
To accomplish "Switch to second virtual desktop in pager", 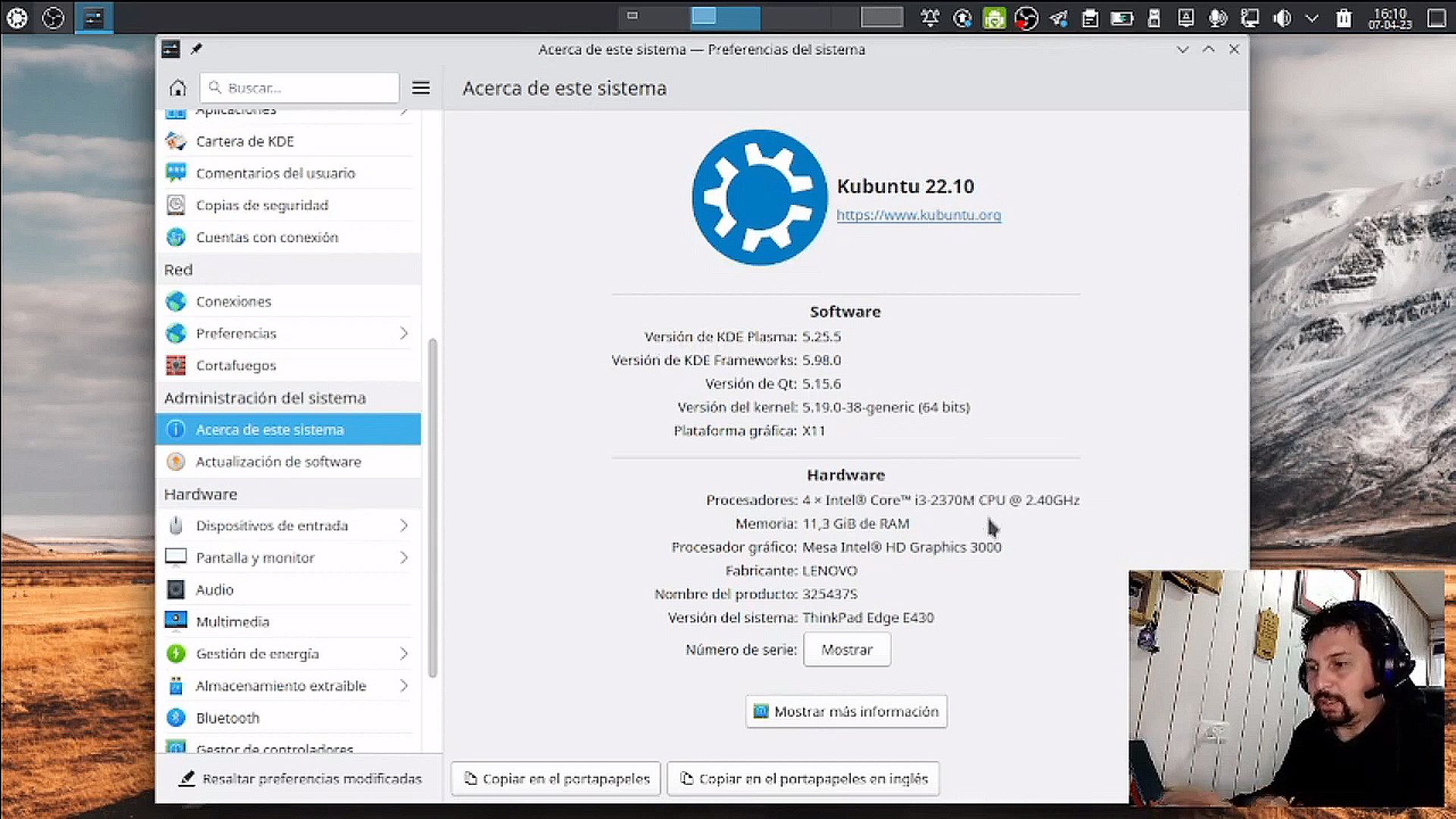I will pyautogui.click(x=725, y=17).
